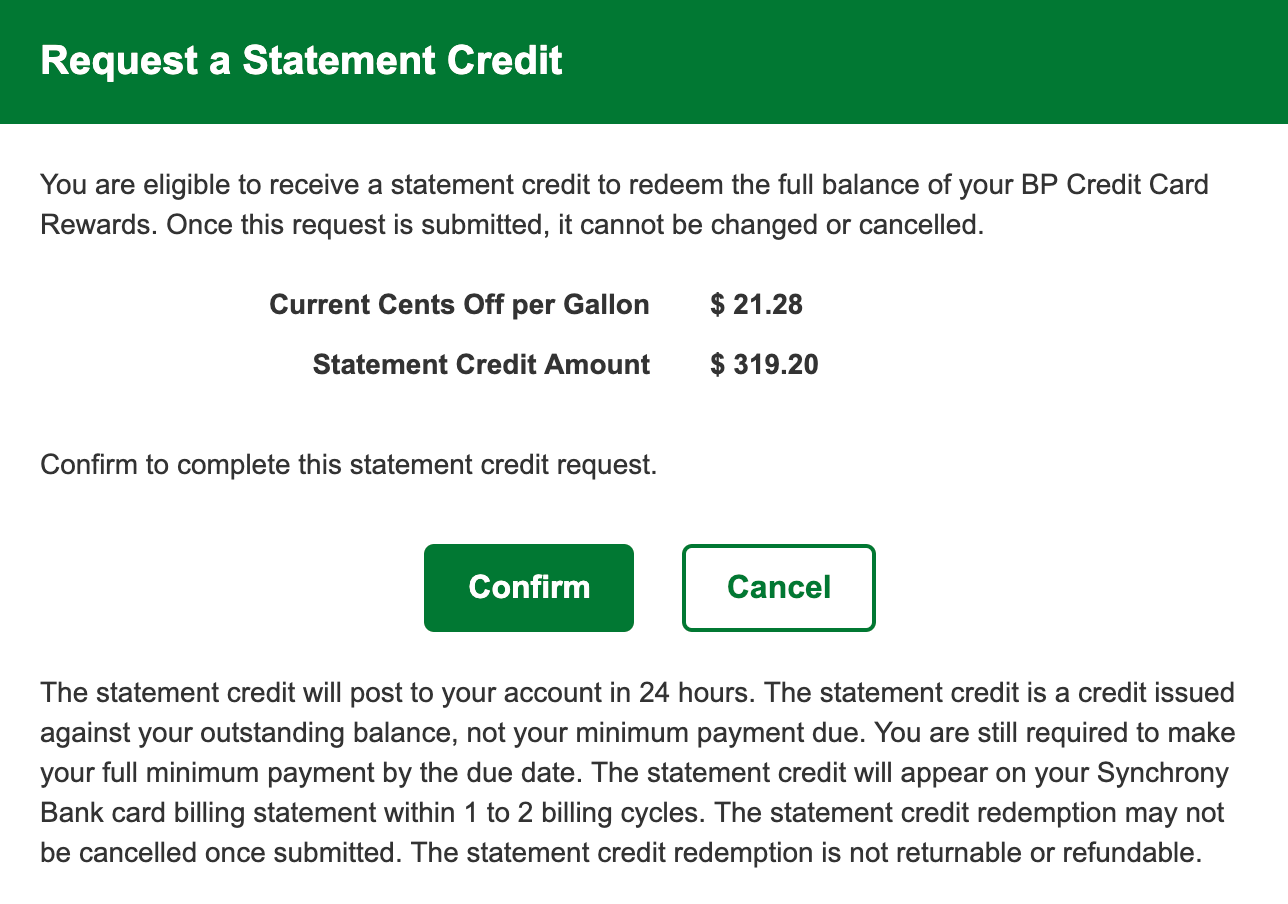Select the 'Statement Credit Amount' label
This screenshot has height=904, width=1288.
[x=481, y=365]
